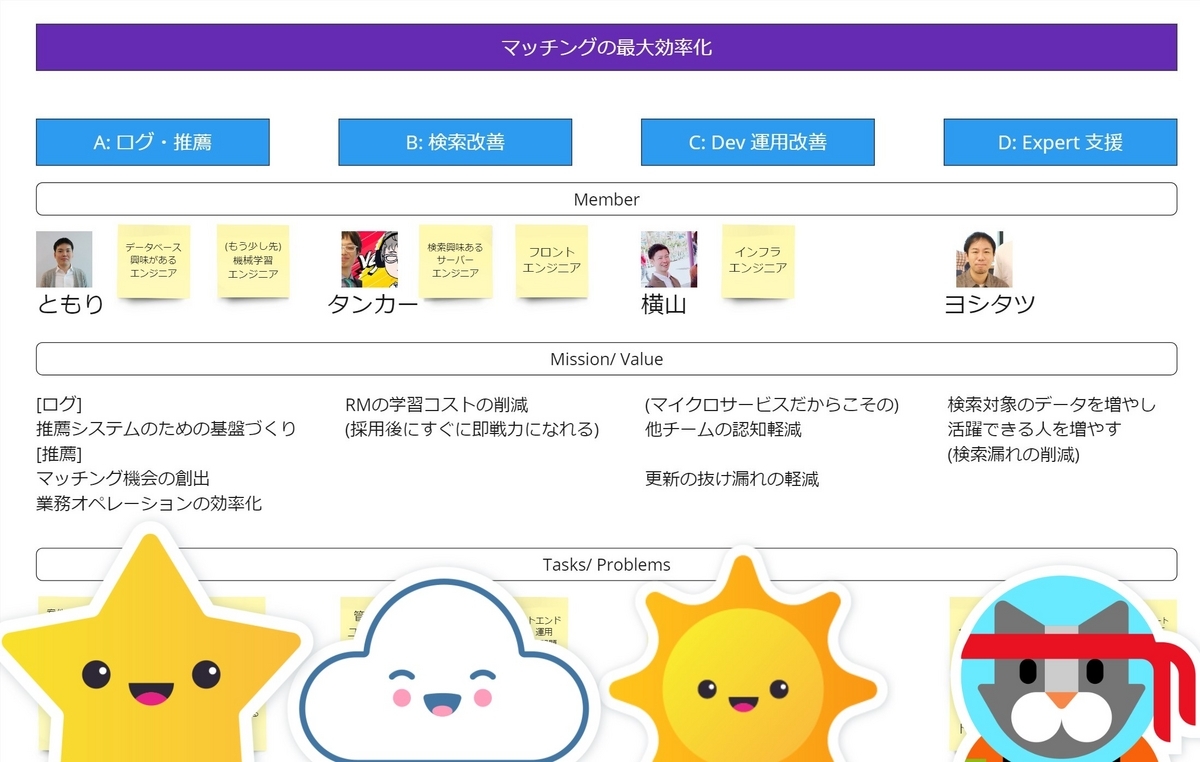Click the text マッチング機会の創出
The height and width of the screenshot is (762, 1200).
pos(123,478)
